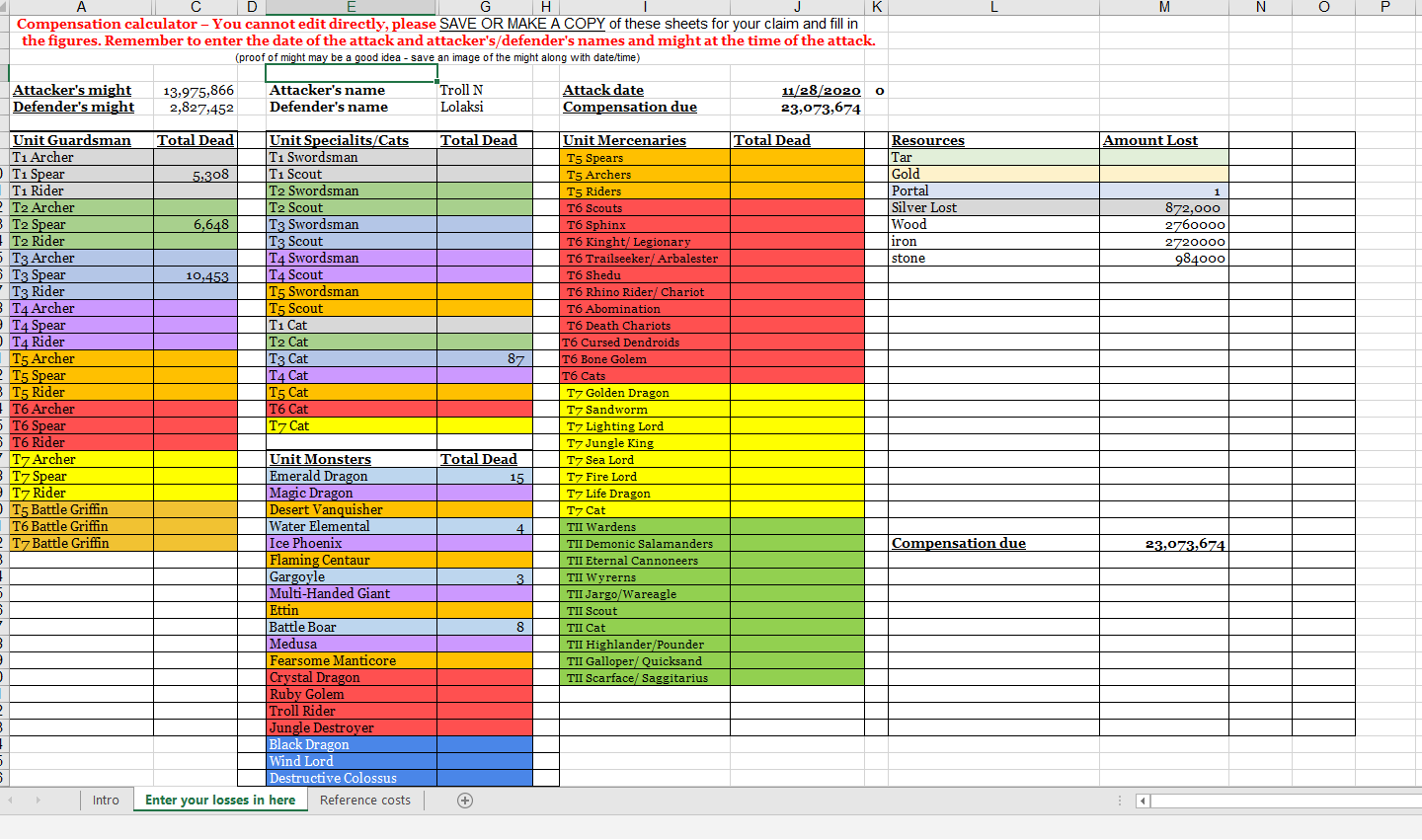The height and width of the screenshot is (840, 1422).
Task: Select the T6 Death Chariots cell
Action: point(646,326)
